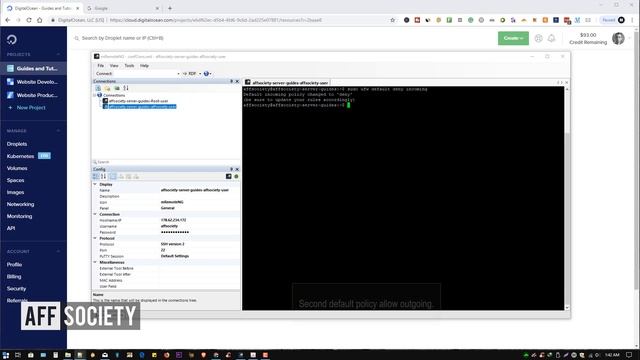Open the Billing page
The image size is (640, 360).
(14, 277)
